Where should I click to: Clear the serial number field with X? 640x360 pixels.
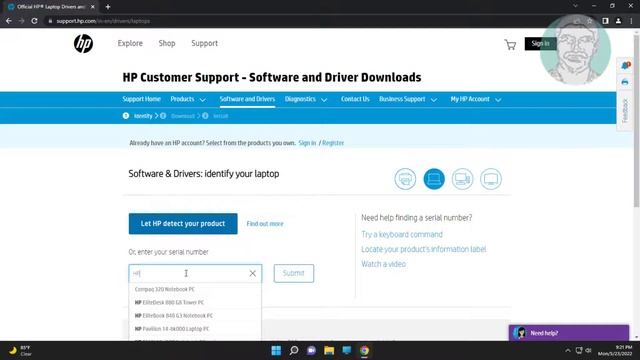tap(253, 273)
